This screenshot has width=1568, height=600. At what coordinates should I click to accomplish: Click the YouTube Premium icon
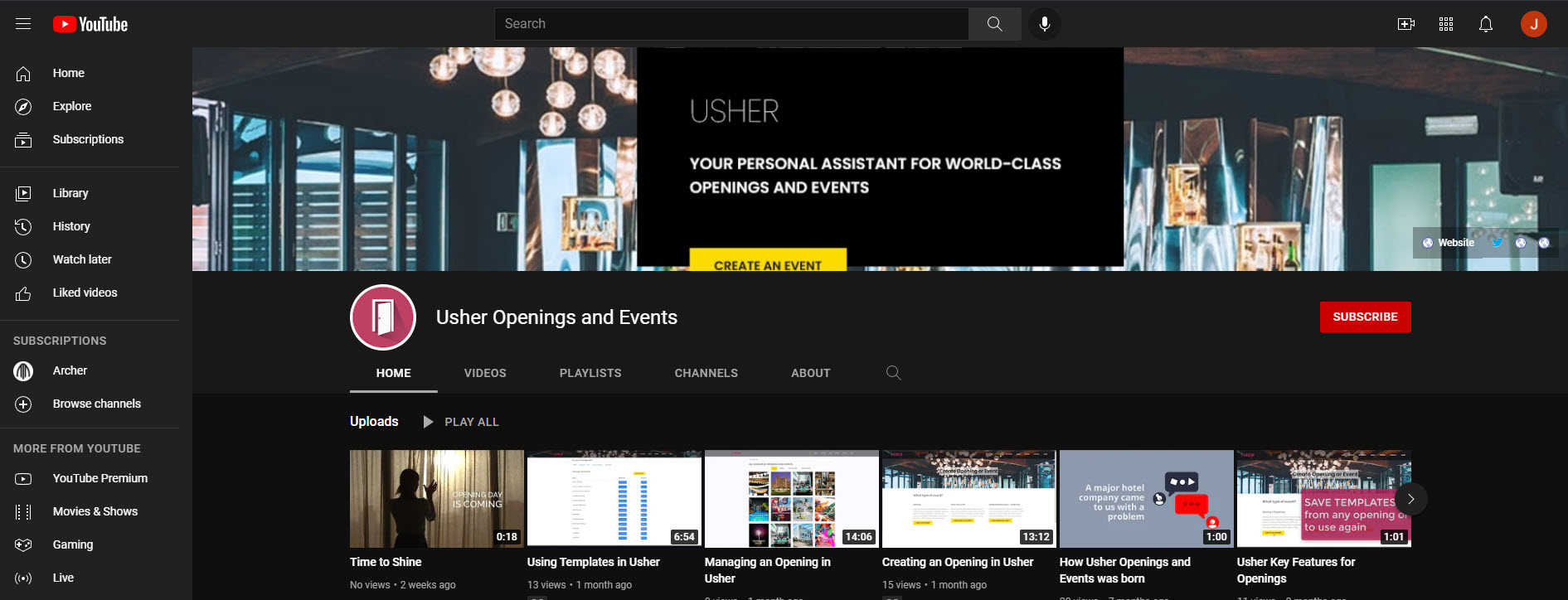coord(23,478)
